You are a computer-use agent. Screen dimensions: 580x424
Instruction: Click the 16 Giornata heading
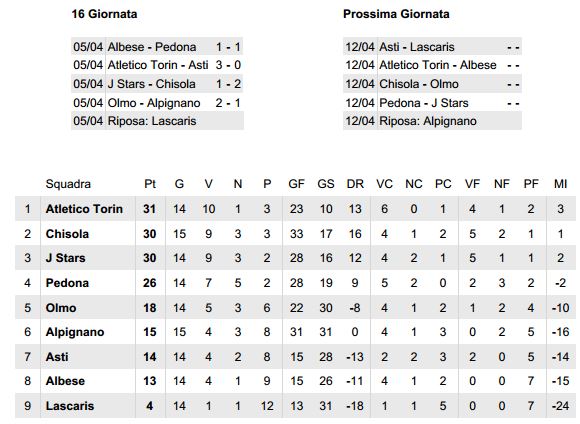coord(104,14)
